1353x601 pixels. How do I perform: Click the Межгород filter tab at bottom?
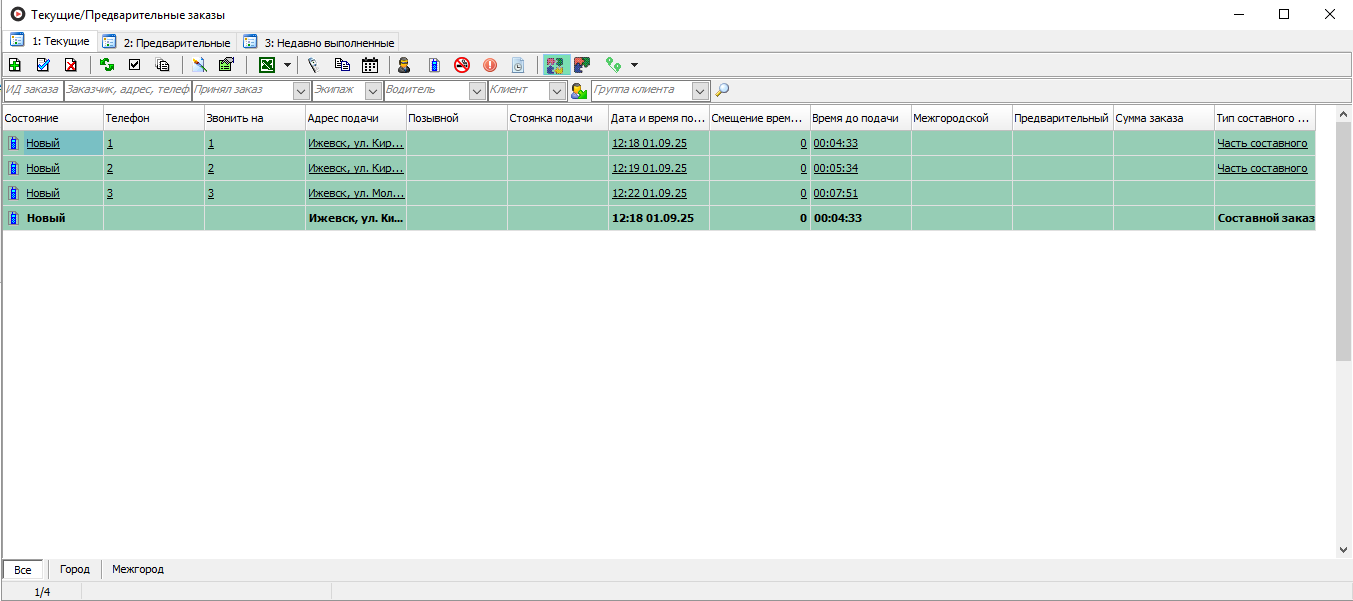coord(138,570)
